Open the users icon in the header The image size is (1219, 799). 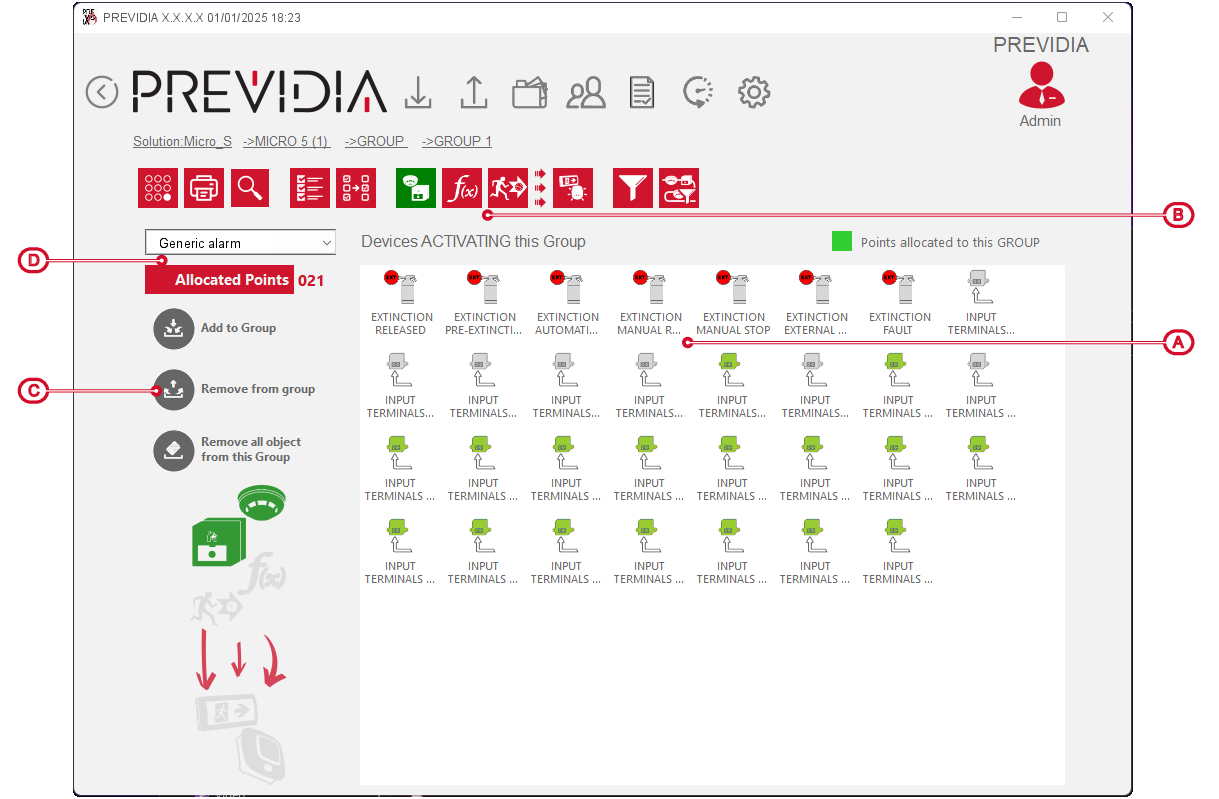(x=586, y=93)
